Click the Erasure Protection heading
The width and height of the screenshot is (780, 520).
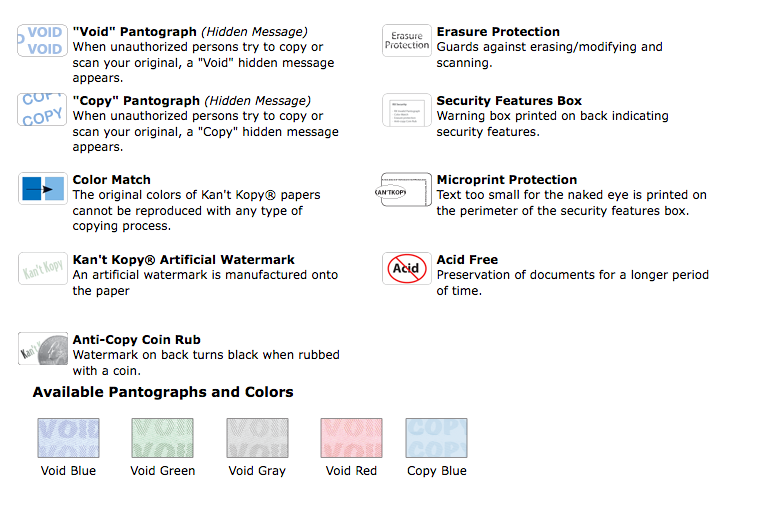coord(498,32)
